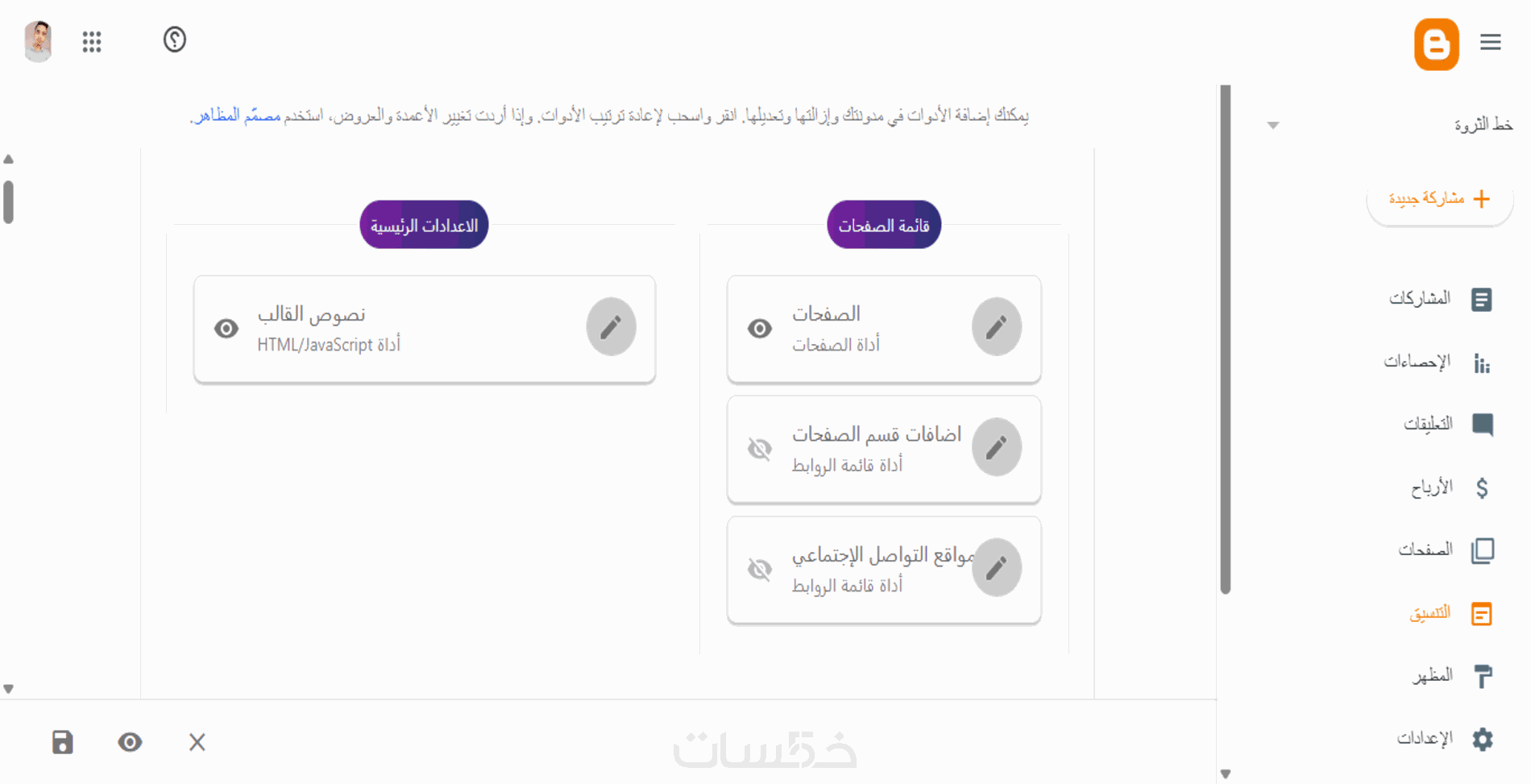Click the help question mark icon
The height and width of the screenshot is (784, 1531).
click(x=174, y=39)
